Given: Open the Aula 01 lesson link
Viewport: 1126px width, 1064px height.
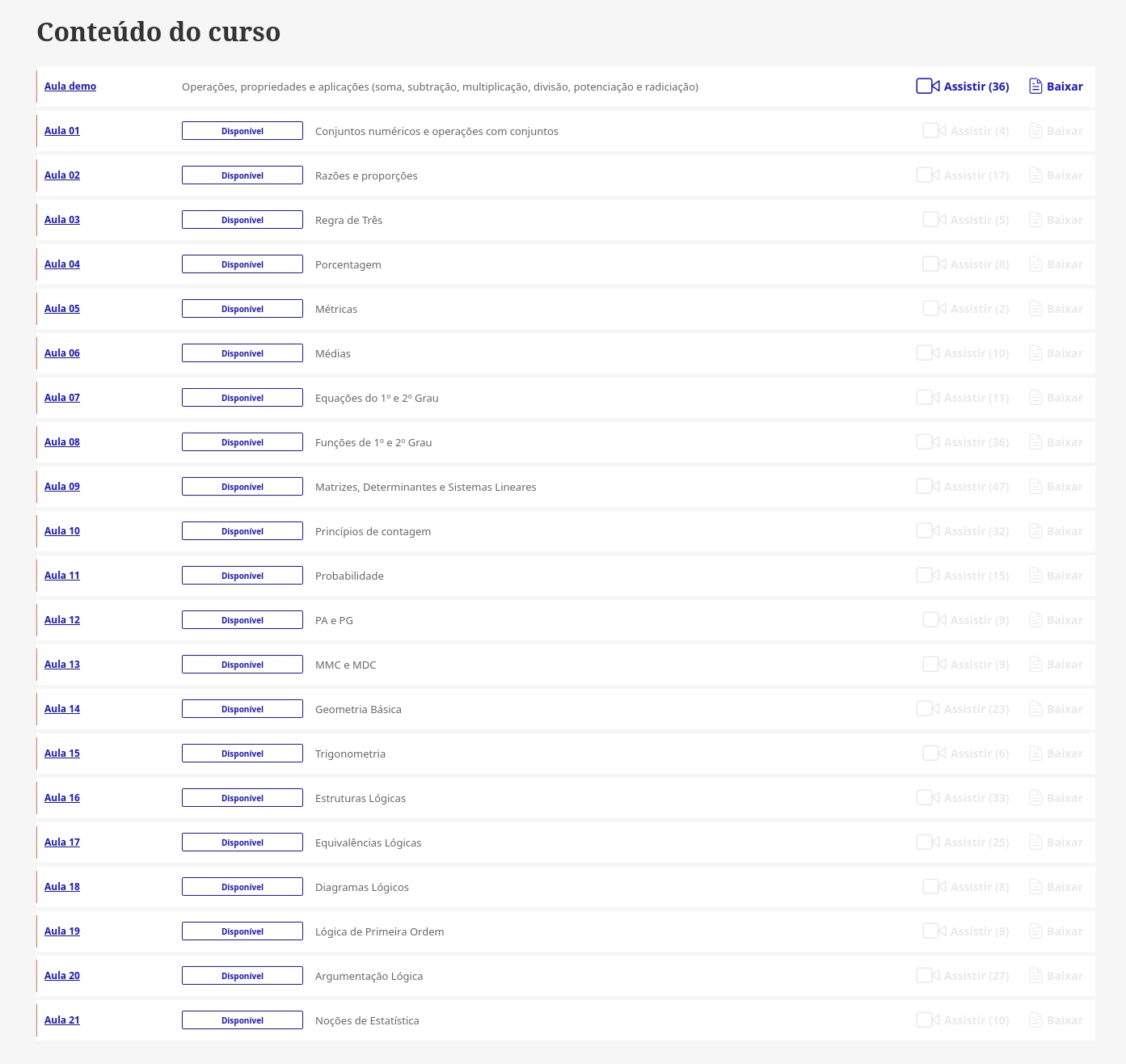Looking at the screenshot, I should coord(62,131).
